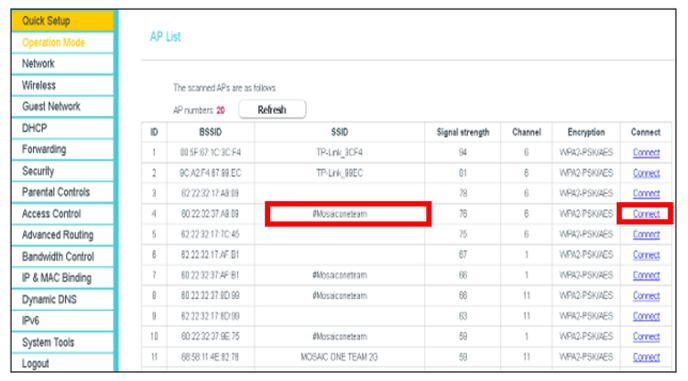Select Forwarding in the sidebar
The image size is (688, 381).
(62, 150)
